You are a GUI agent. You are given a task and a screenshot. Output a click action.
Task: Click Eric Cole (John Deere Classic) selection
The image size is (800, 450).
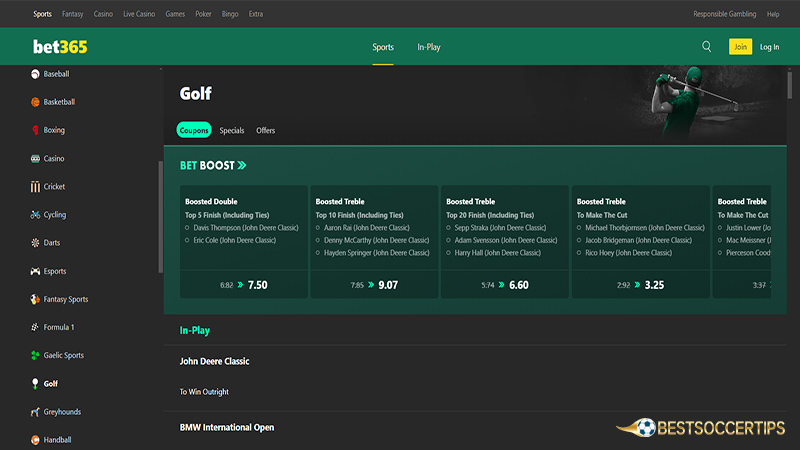[235, 240]
